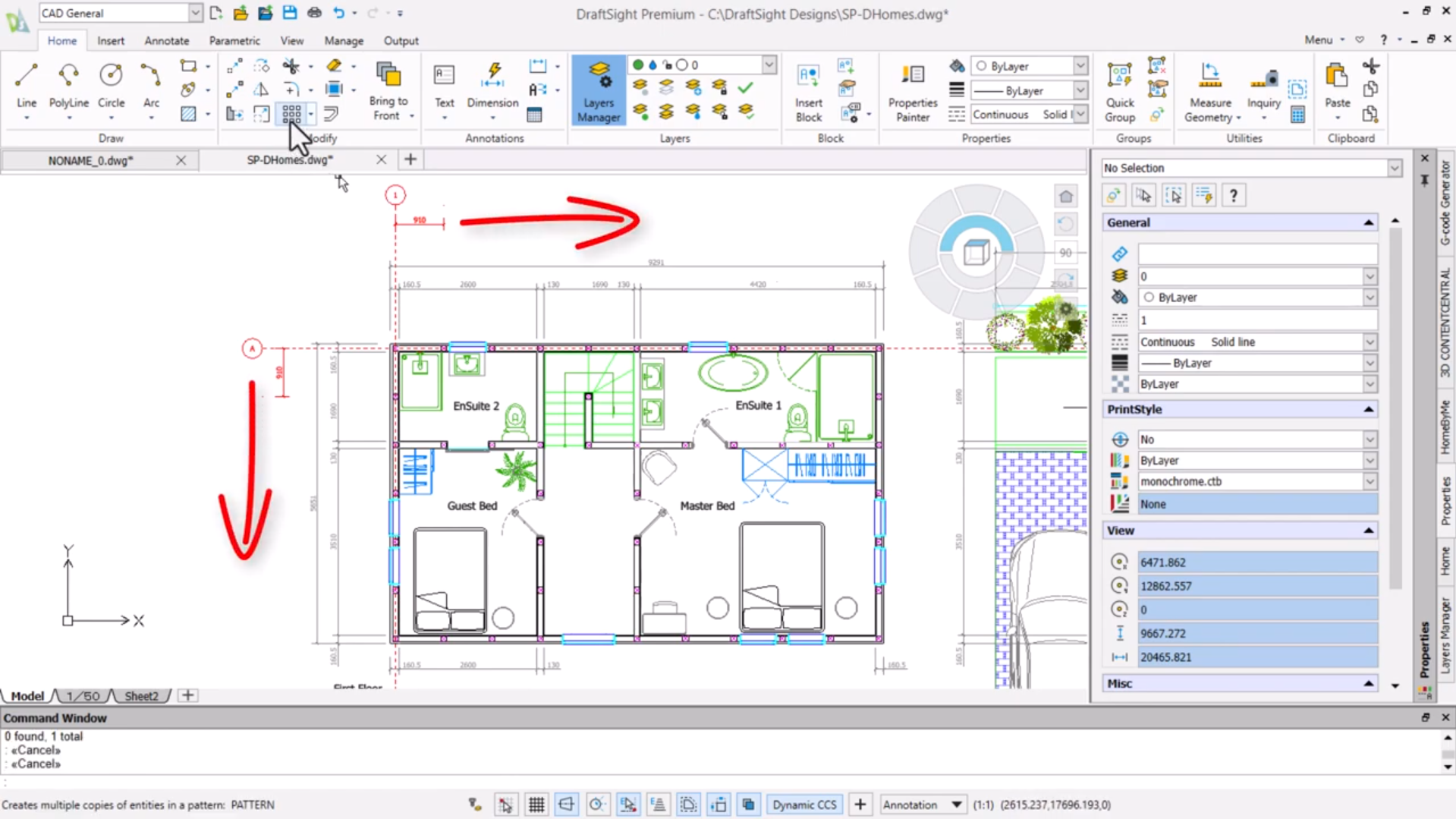The image size is (1456, 819).
Task: Open the Layers Manager
Action: pyautogui.click(x=599, y=91)
